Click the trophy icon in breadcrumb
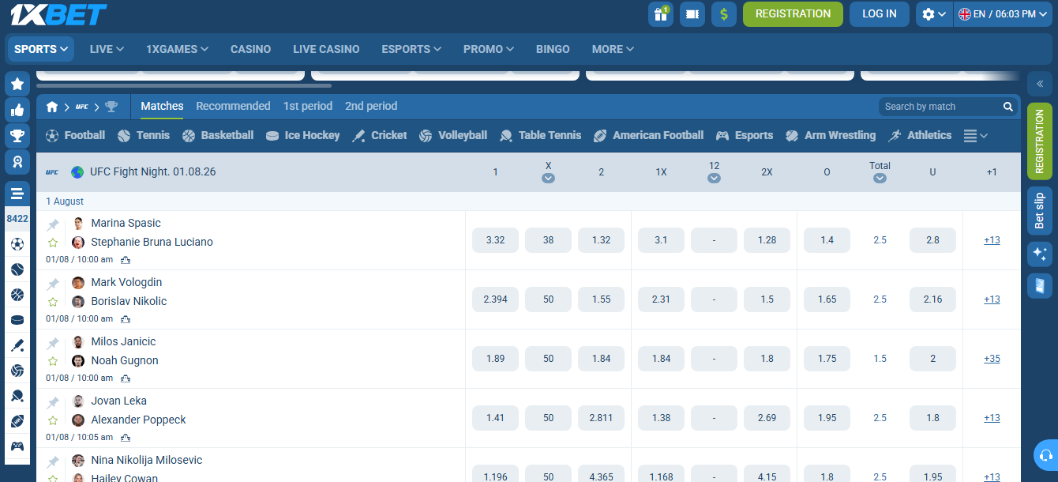The width and height of the screenshot is (1058, 482). [111, 107]
